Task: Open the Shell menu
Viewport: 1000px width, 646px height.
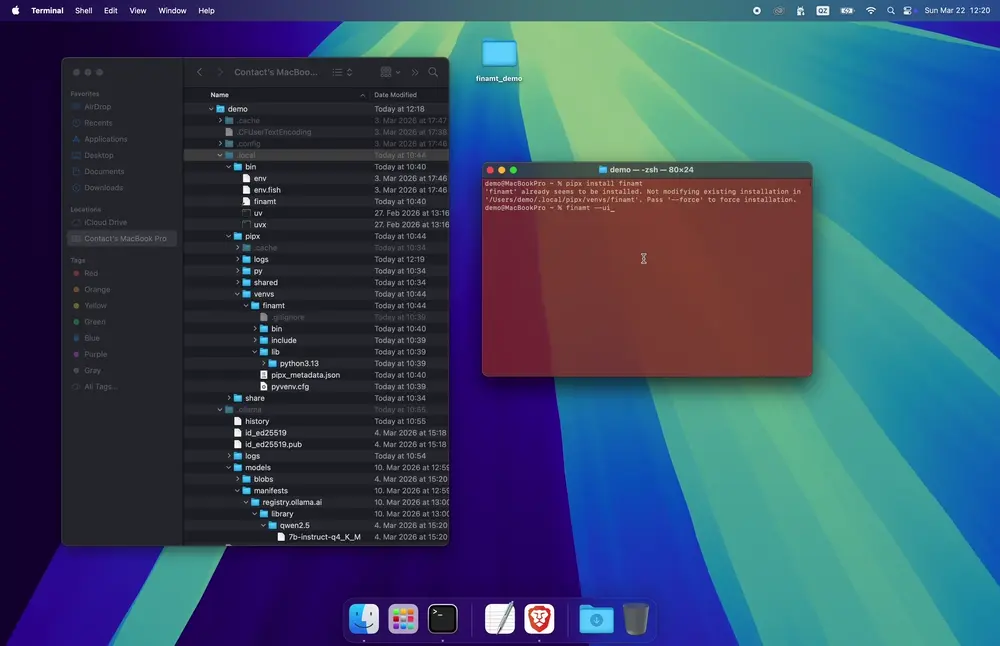Action: (83, 10)
